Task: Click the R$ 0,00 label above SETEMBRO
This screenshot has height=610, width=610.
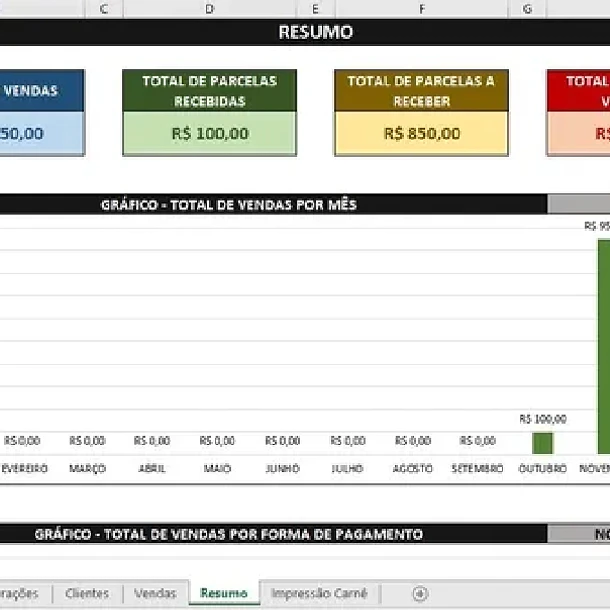Action: [x=478, y=441]
